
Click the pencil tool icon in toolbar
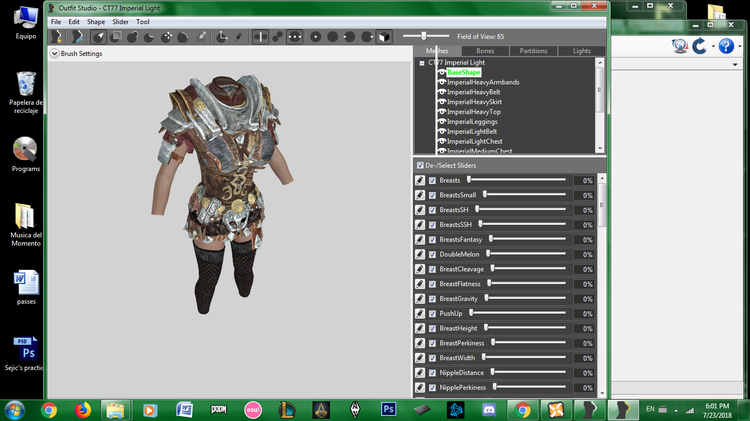pyautogui.click(x=239, y=37)
